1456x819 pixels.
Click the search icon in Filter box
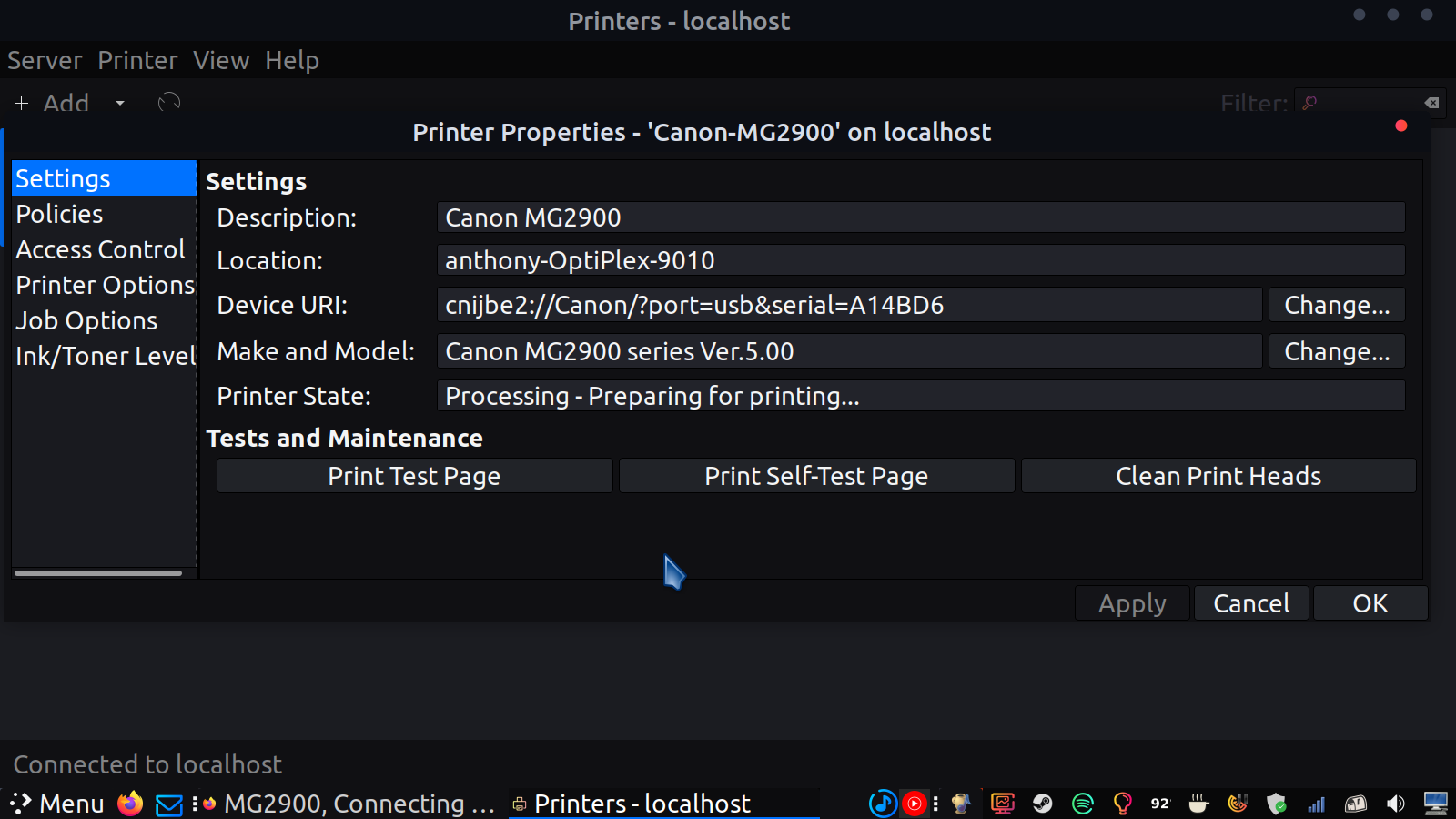point(1309,103)
